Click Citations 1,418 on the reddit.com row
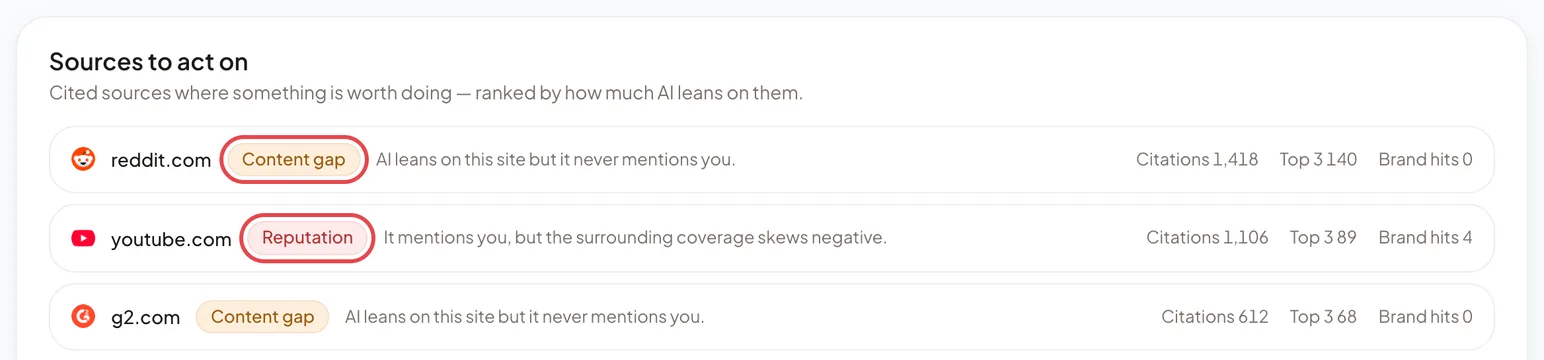 1197,159
